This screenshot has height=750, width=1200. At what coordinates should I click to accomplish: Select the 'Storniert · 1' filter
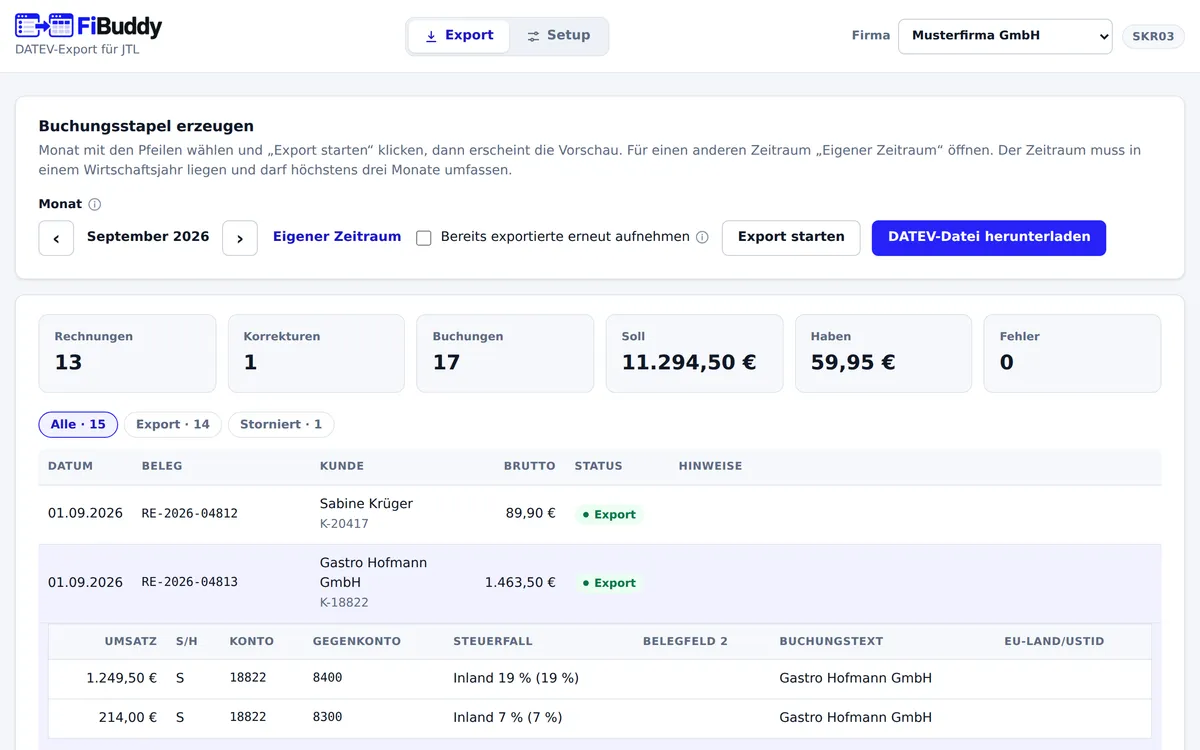281,425
